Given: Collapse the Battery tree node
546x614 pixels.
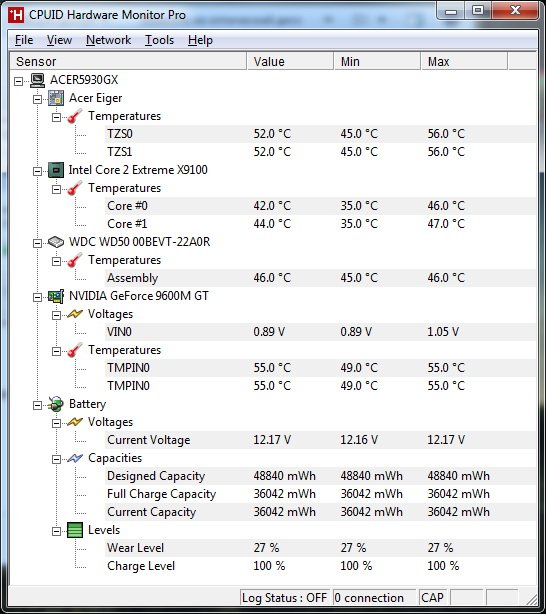Looking at the screenshot, I should [37, 405].
